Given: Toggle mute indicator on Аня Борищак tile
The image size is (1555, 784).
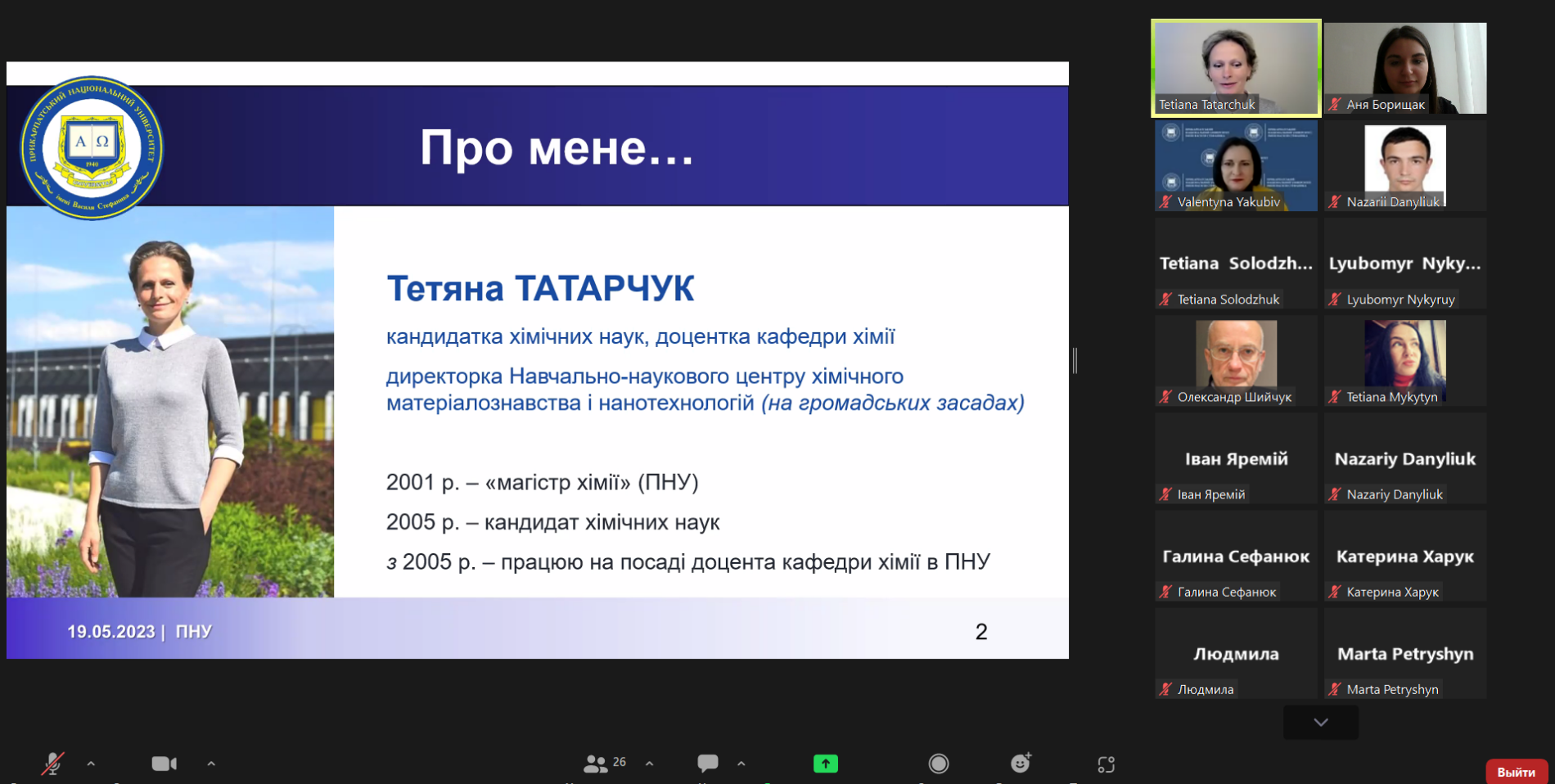Looking at the screenshot, I should tap(1335, 105).
